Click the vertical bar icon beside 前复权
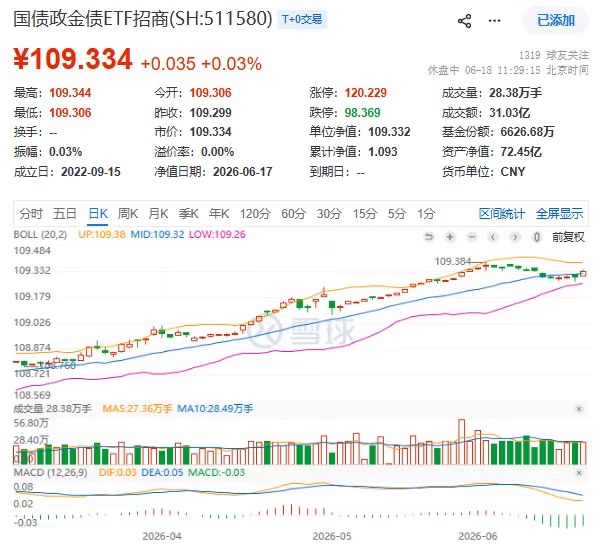 (x=537, y=237)
